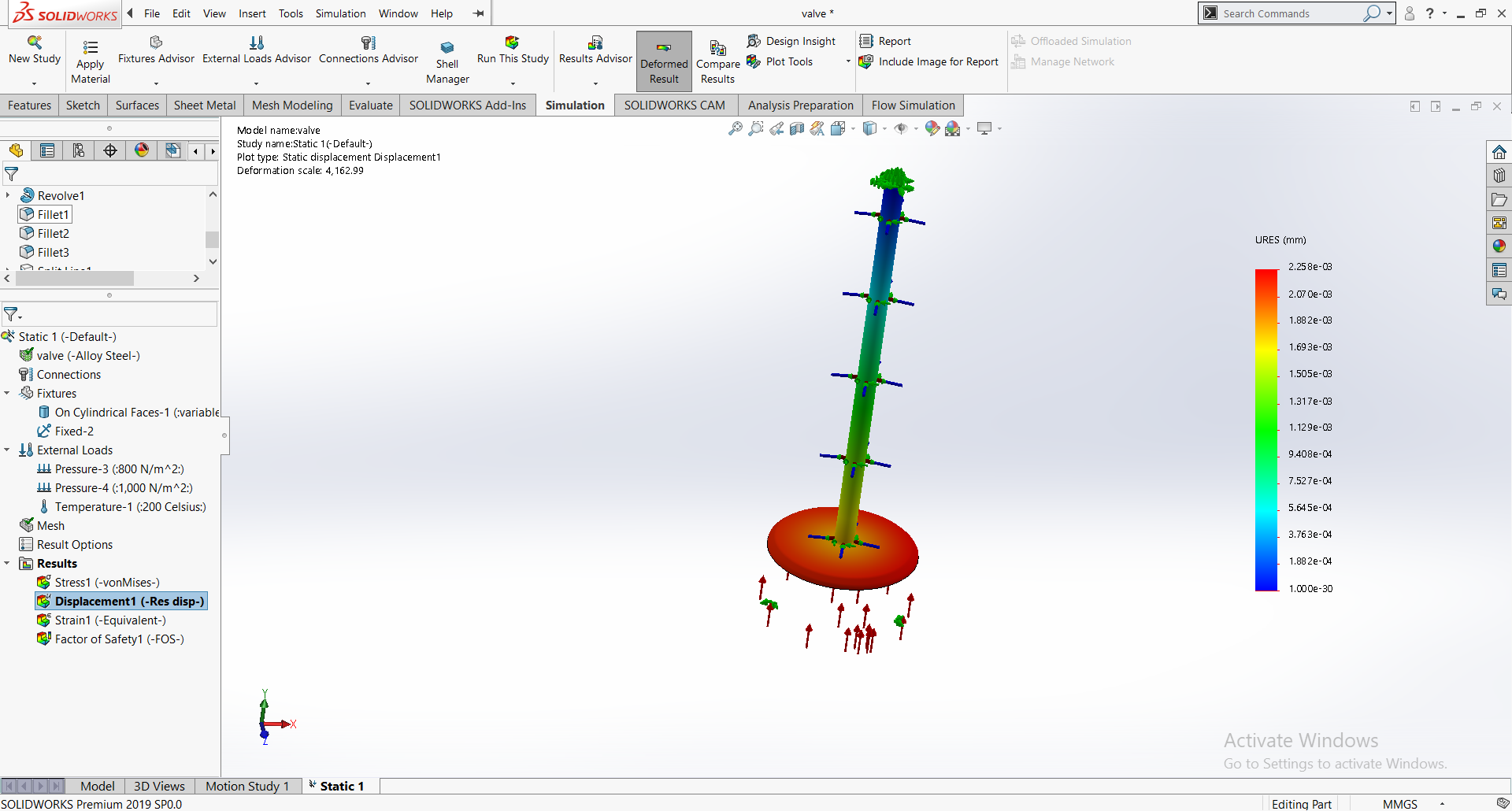
Task: Select Stress1 (-vonMises-) result
Action: [x=98, y=582]
